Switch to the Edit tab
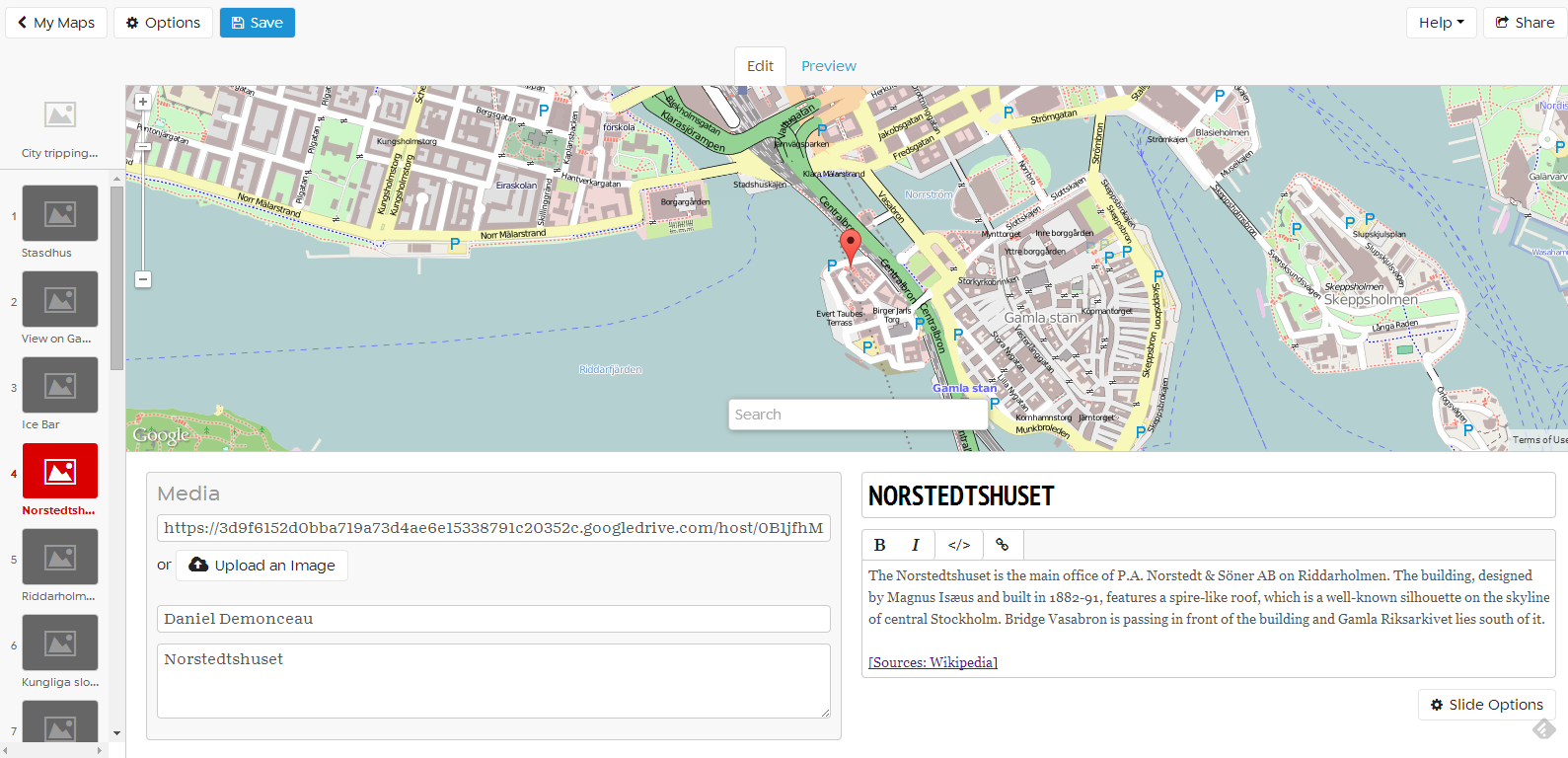The image size is (1568, 758). click(760, 66)
